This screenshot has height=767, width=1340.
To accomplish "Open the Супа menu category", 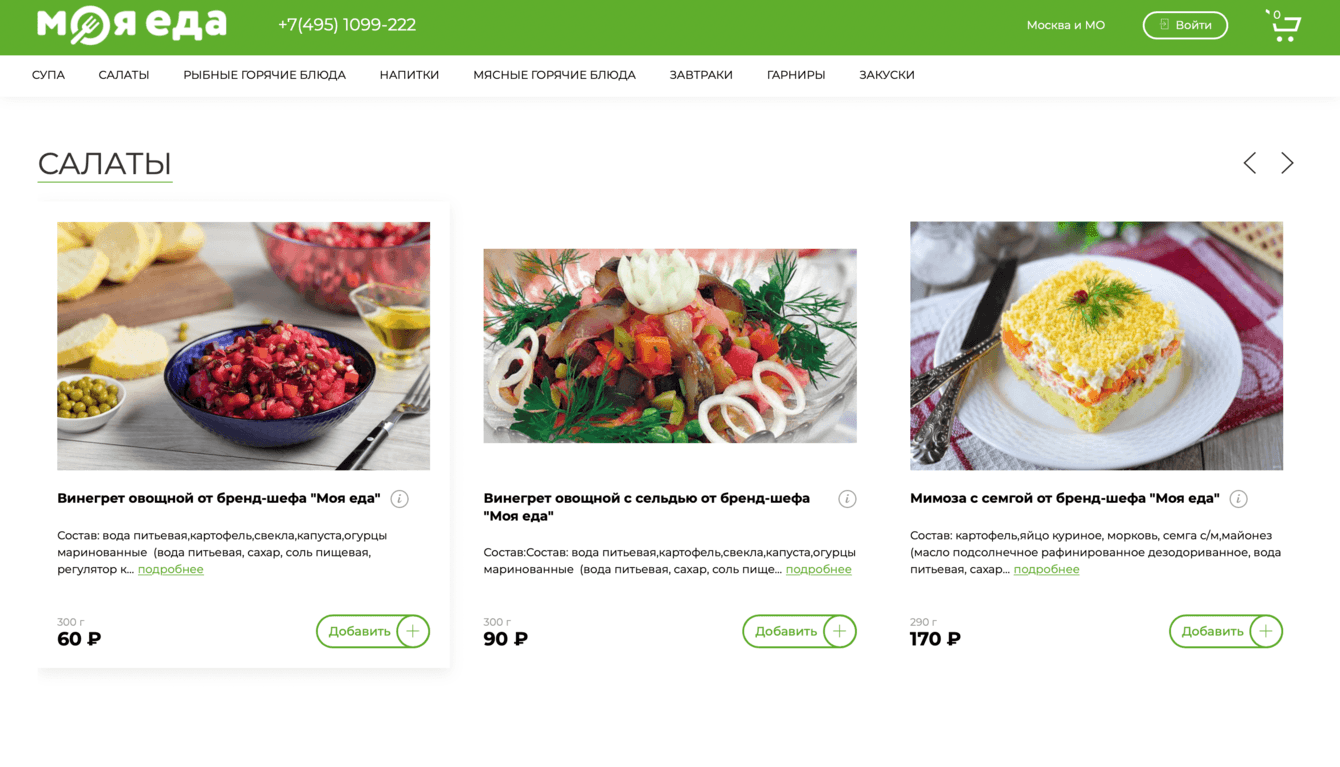I will tap(48, 75).
